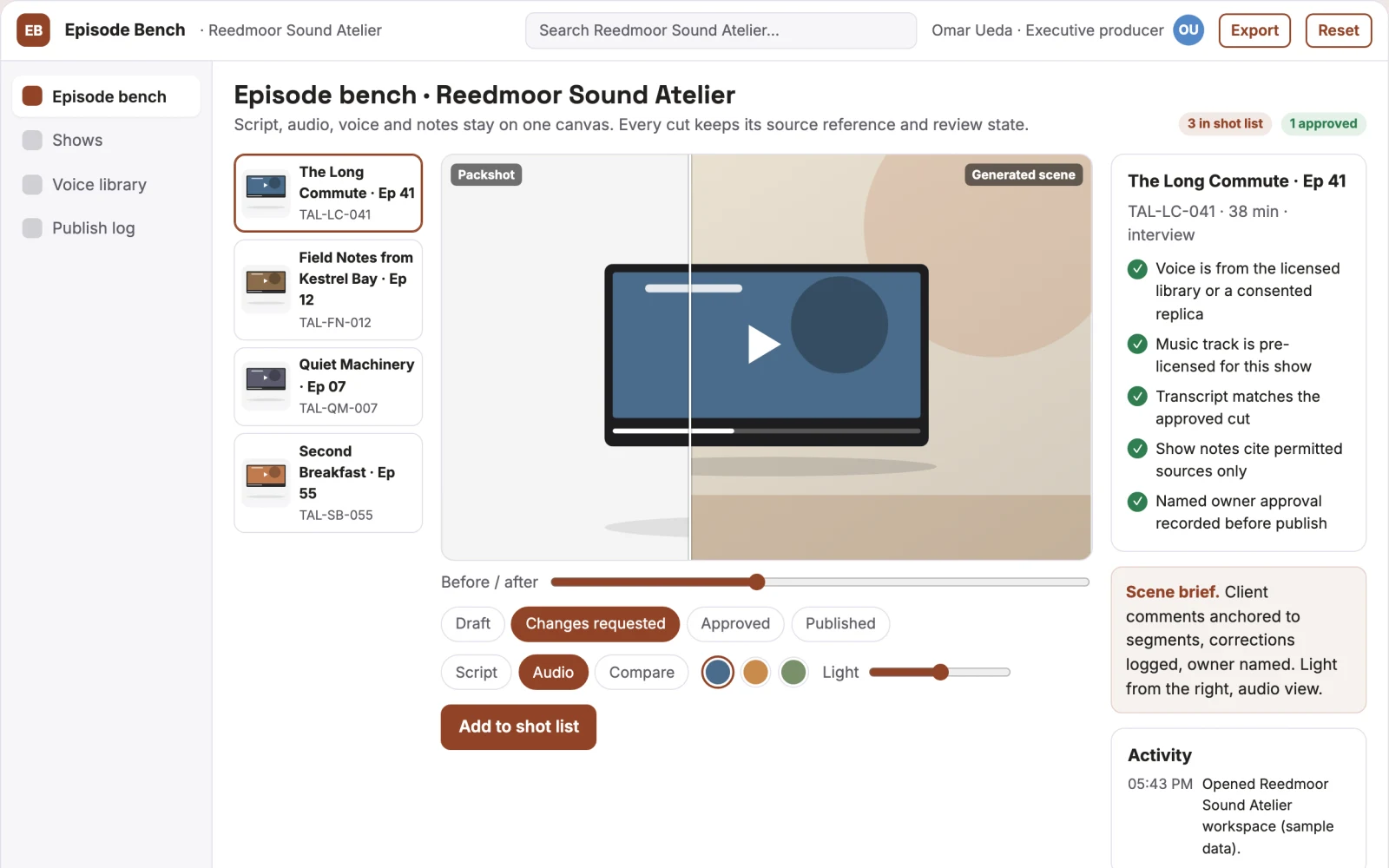Click the Reset button

1339,30
